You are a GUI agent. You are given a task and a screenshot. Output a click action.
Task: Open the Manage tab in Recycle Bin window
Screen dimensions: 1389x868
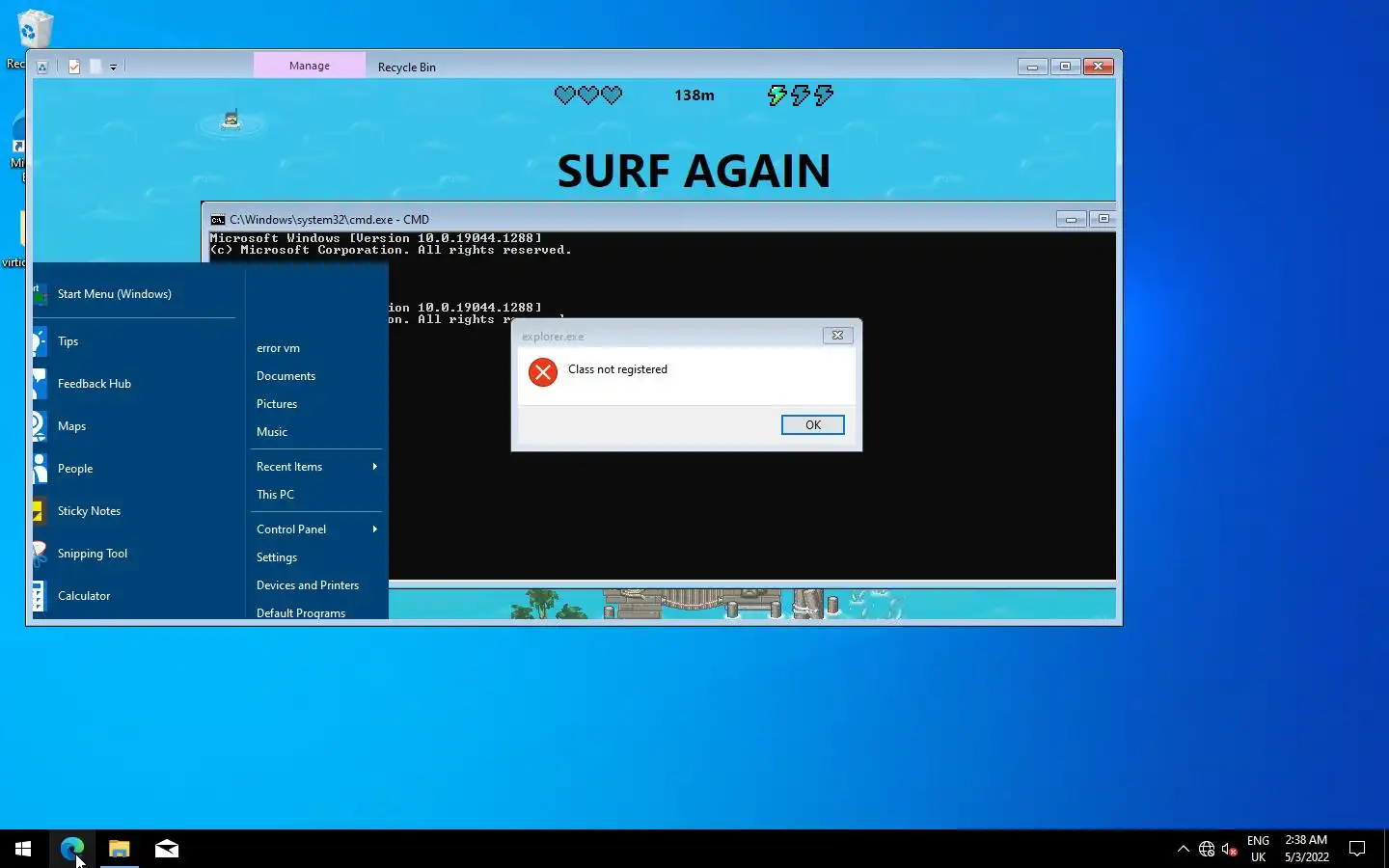click(x=310, y=66)
